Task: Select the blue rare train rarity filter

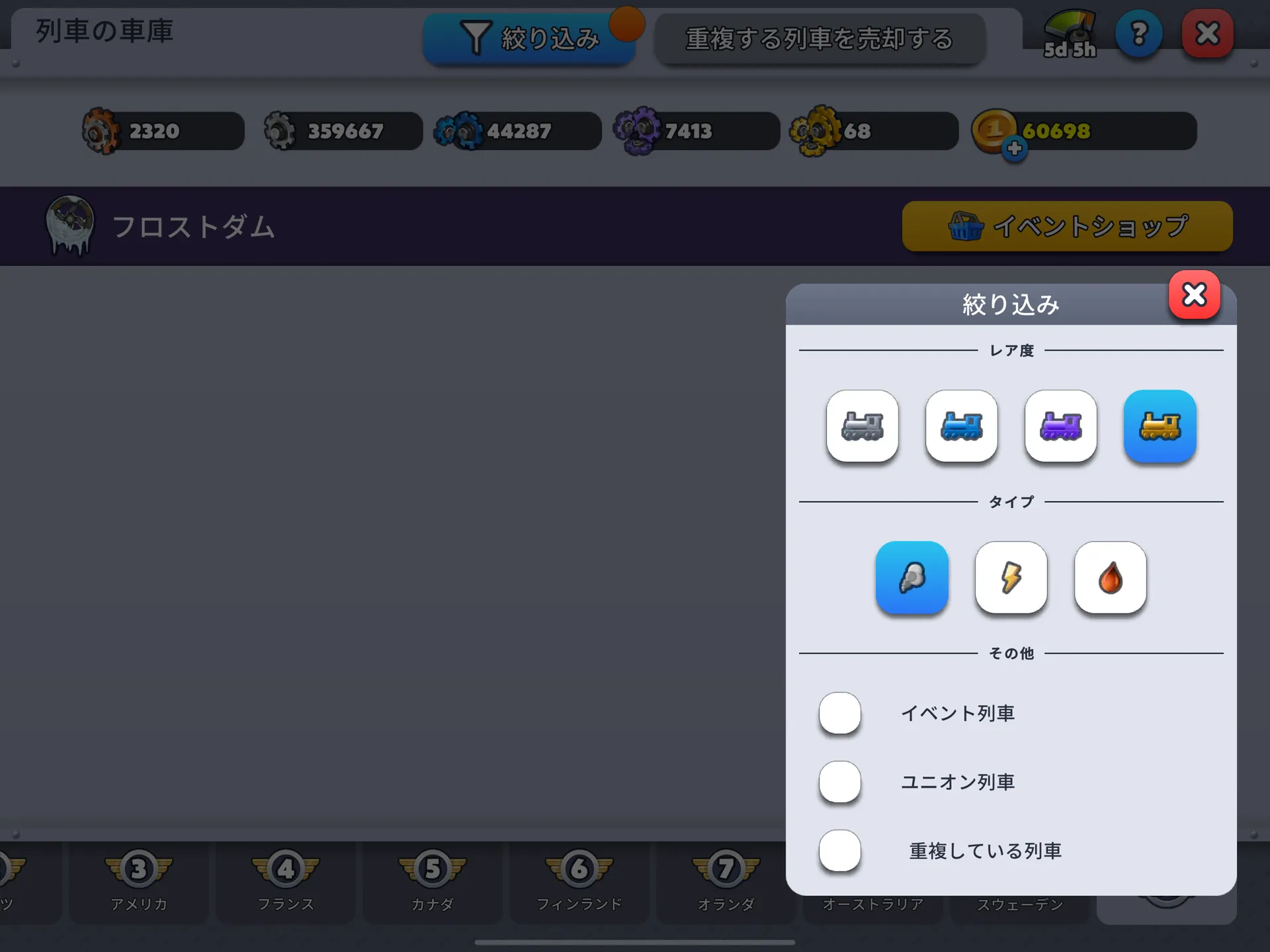Action: pos(961,425)
